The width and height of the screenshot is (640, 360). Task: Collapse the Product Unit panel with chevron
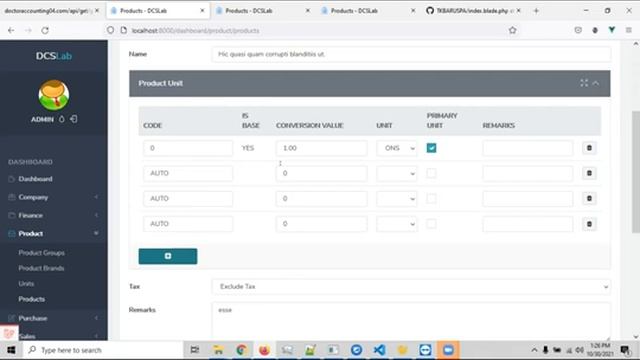[596, 83]
